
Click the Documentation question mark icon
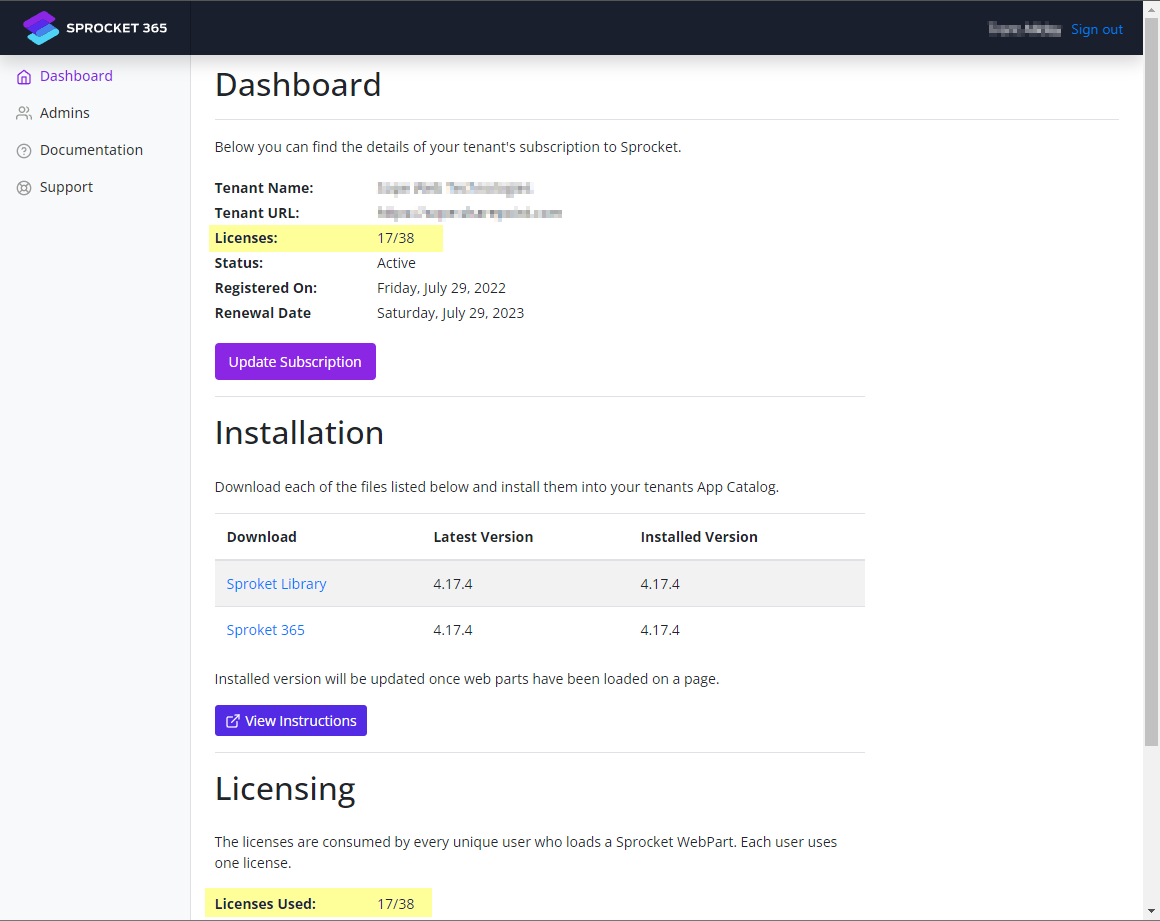tap(24, 151)
